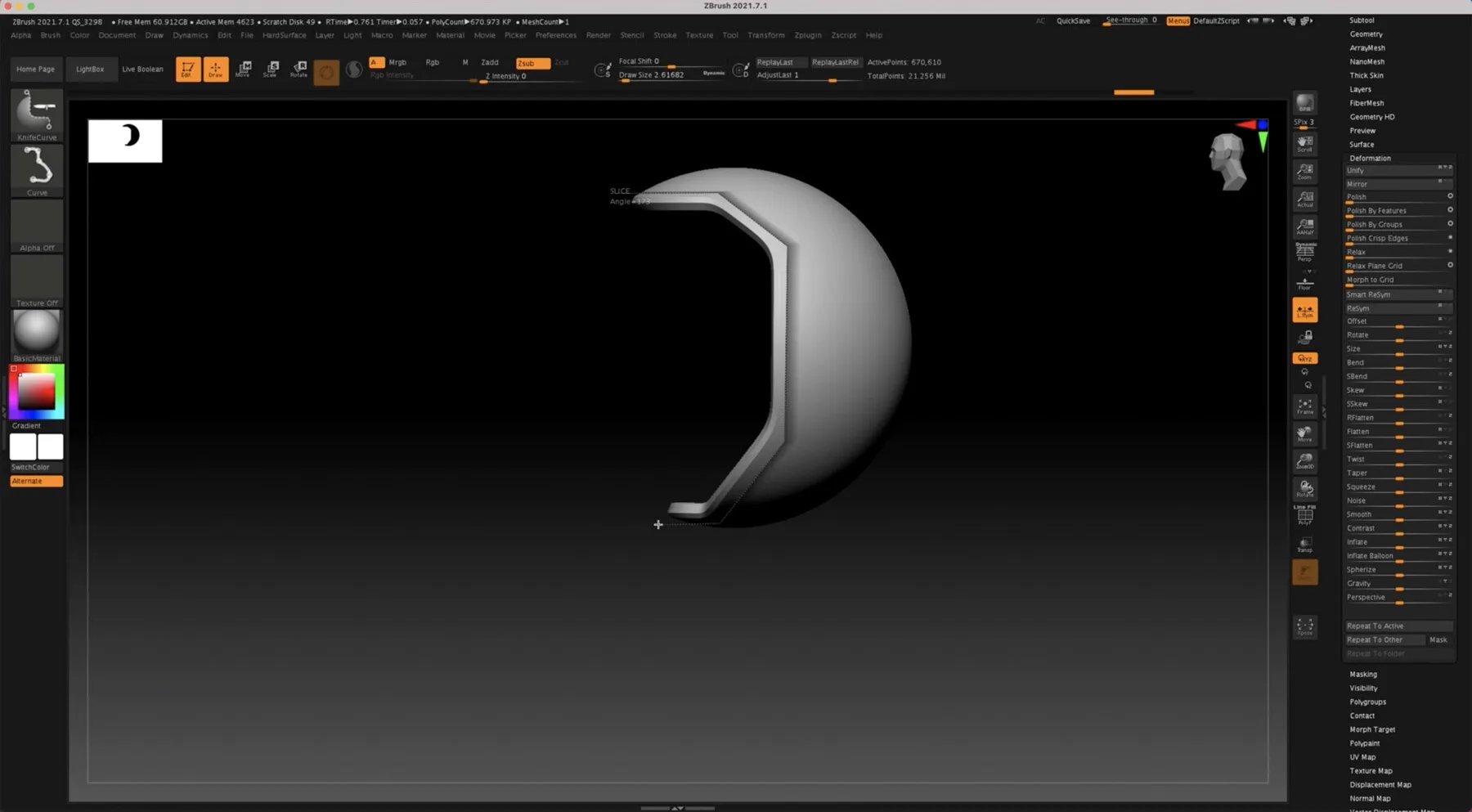The image size is (1472, 812).
Task: Expand the Geometry panel
Action: point(1367,34)
